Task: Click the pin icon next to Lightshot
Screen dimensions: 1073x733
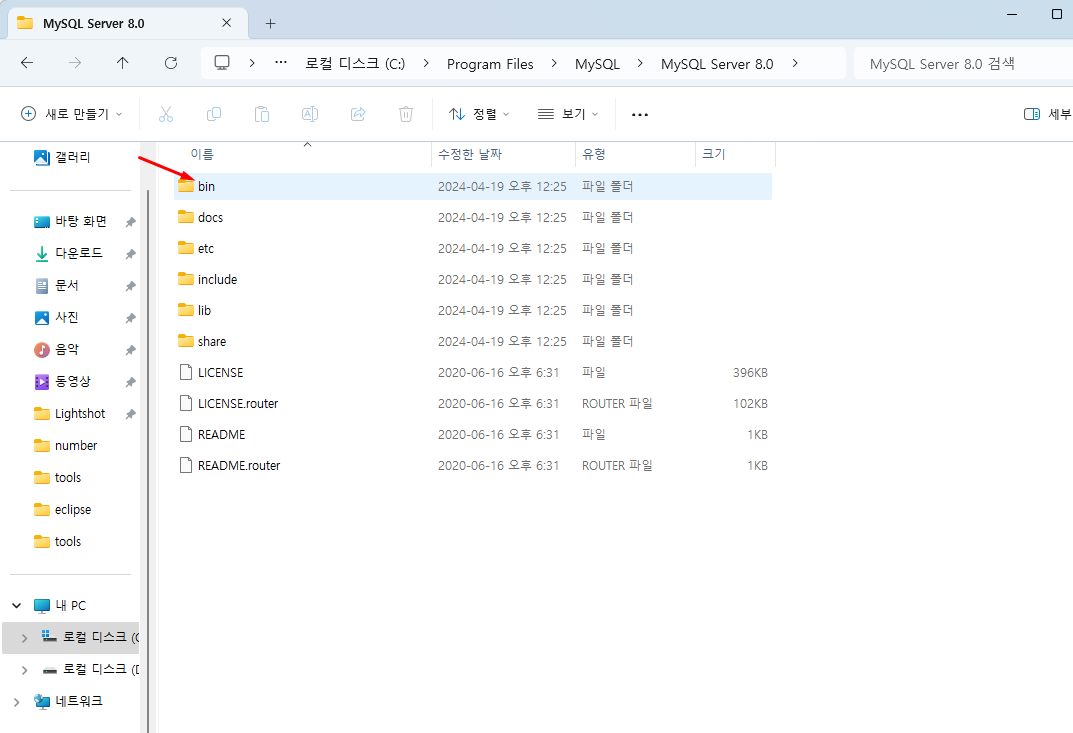Action: pos(130,414)
